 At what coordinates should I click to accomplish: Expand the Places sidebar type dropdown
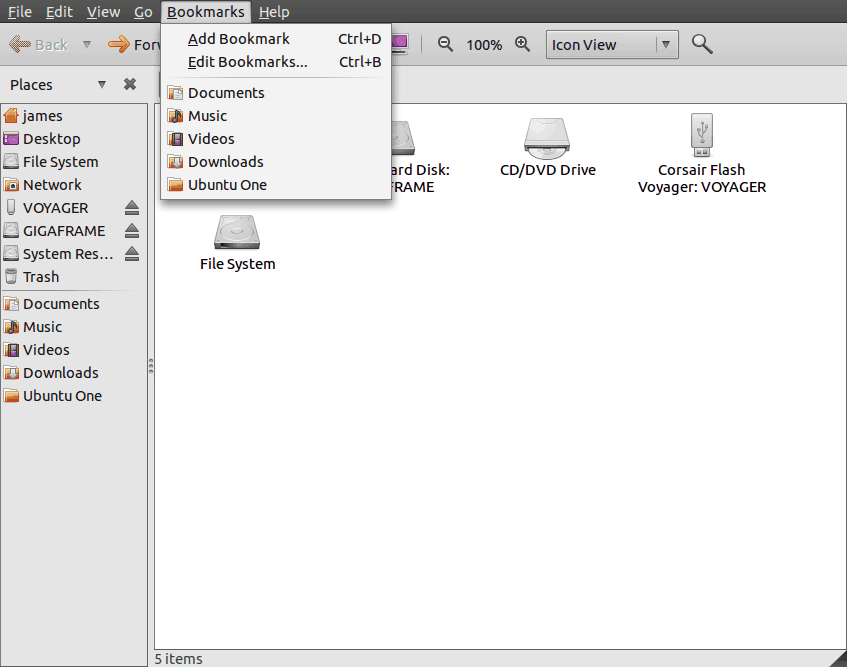tap(102, 85)
